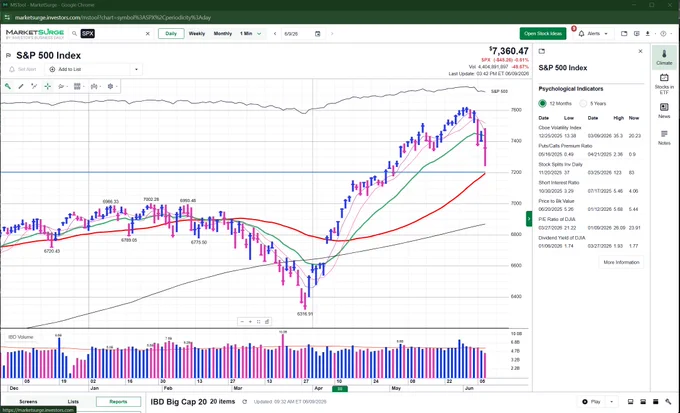680x413 pixels.
Task: Click folder icon in S&P 500 side panel
Action: tap(542, 51)
